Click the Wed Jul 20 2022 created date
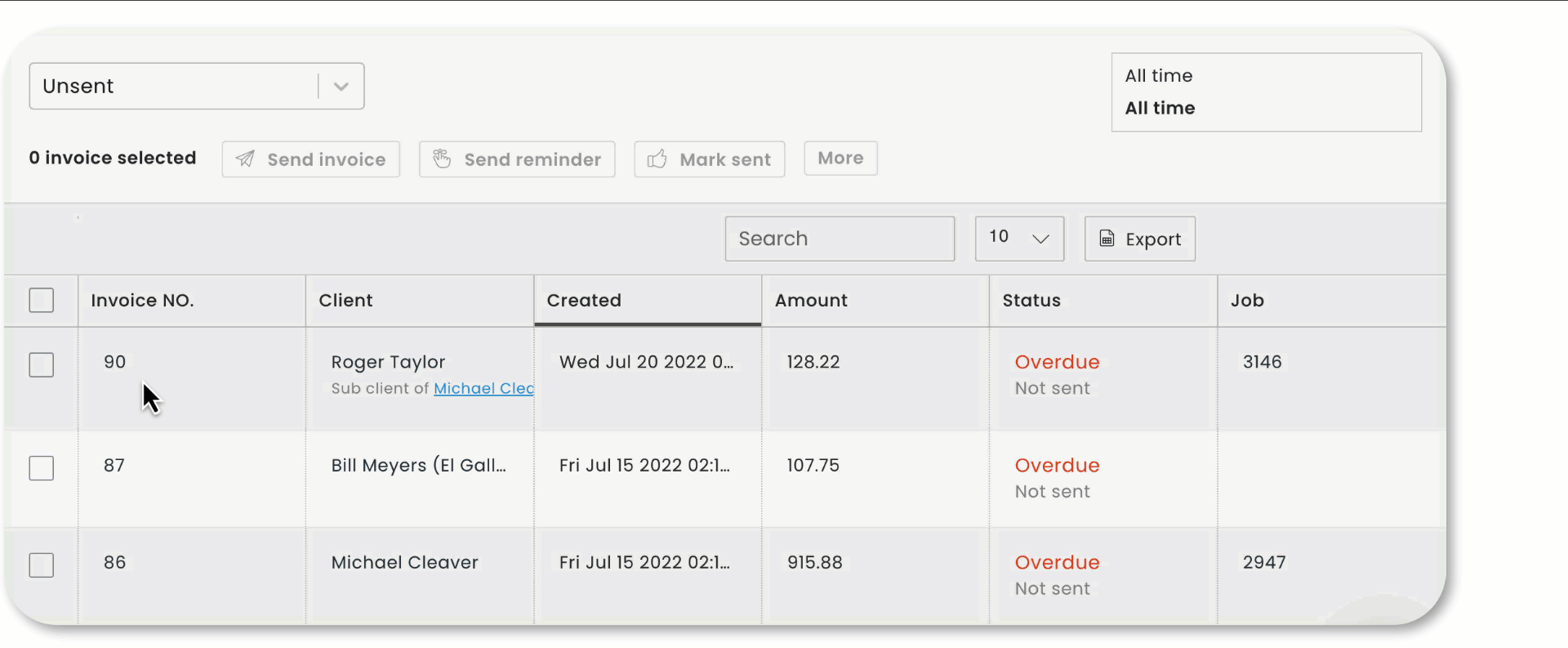The height and width of the screenshot is (648, 1568). tap(646, 362)
